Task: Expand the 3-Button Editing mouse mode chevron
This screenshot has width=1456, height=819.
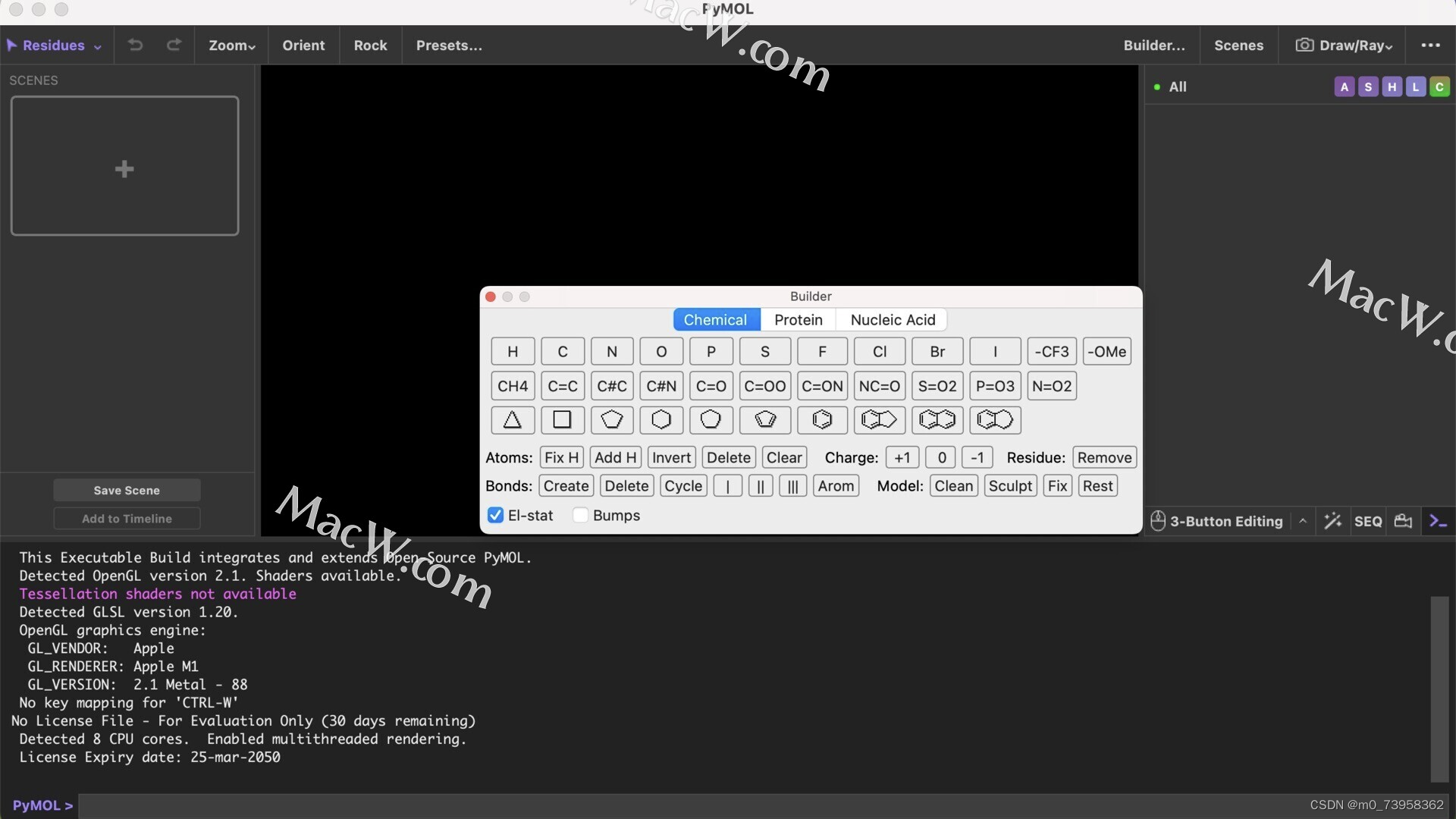Action: click(x=1303, y=521)
